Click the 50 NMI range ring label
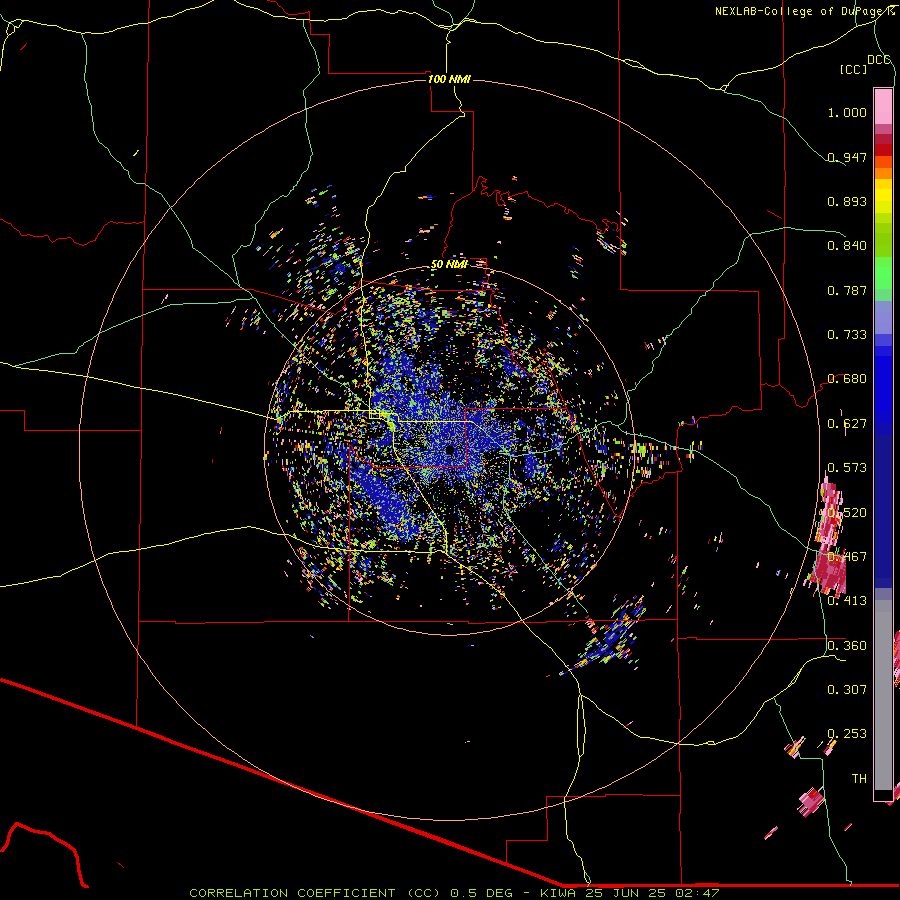Screen dimensions: 900x900 click(x=449, y=265)
